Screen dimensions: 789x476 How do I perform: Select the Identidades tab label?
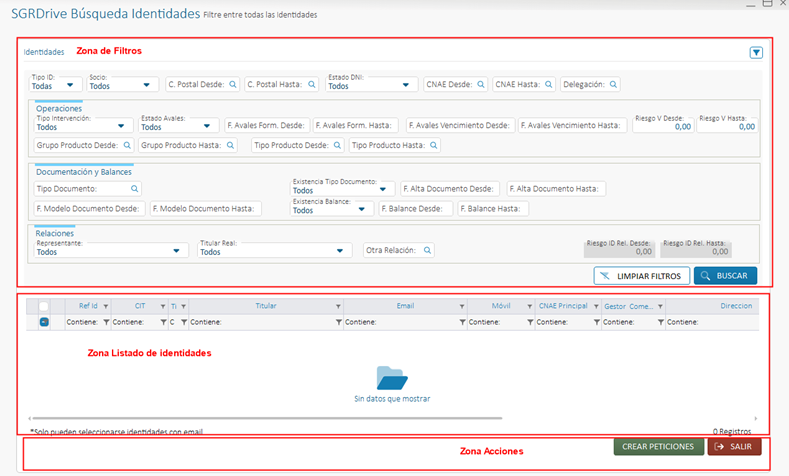tap(44, 51)
